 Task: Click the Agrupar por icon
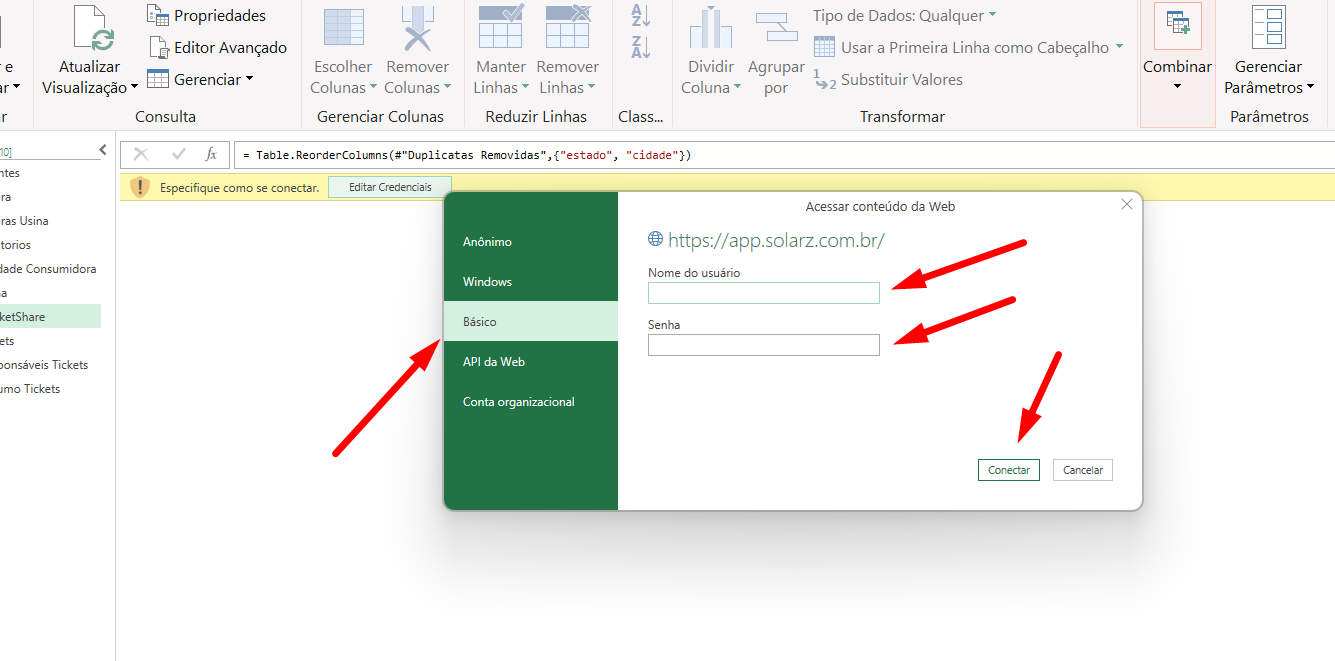(x=776, y=28)
